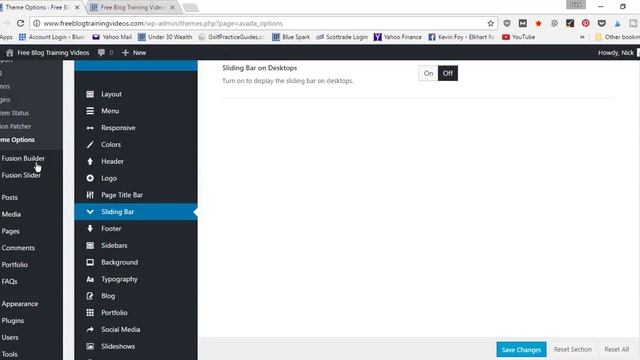Click the Layout section icon
The height and width of the screenshot is (360, 640).
[90, 94]
